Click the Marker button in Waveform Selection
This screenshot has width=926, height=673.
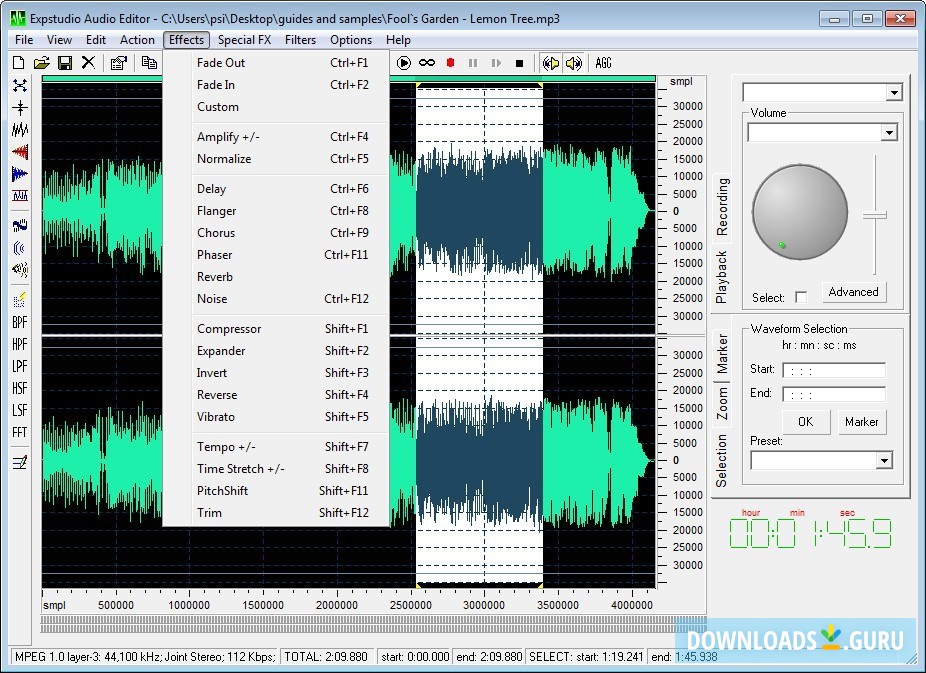tap(862, 422)
